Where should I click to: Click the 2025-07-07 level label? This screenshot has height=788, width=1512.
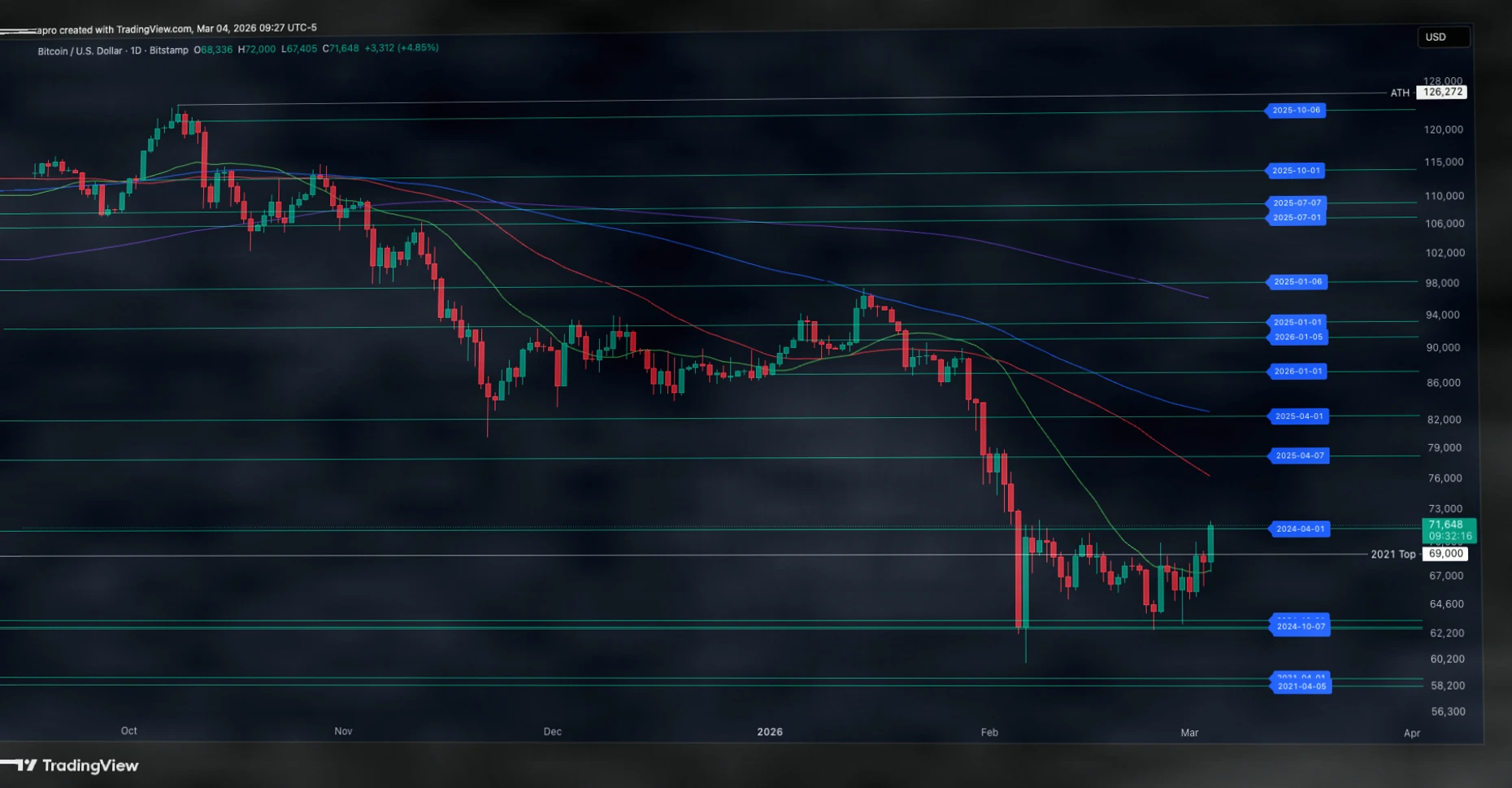1297,203
